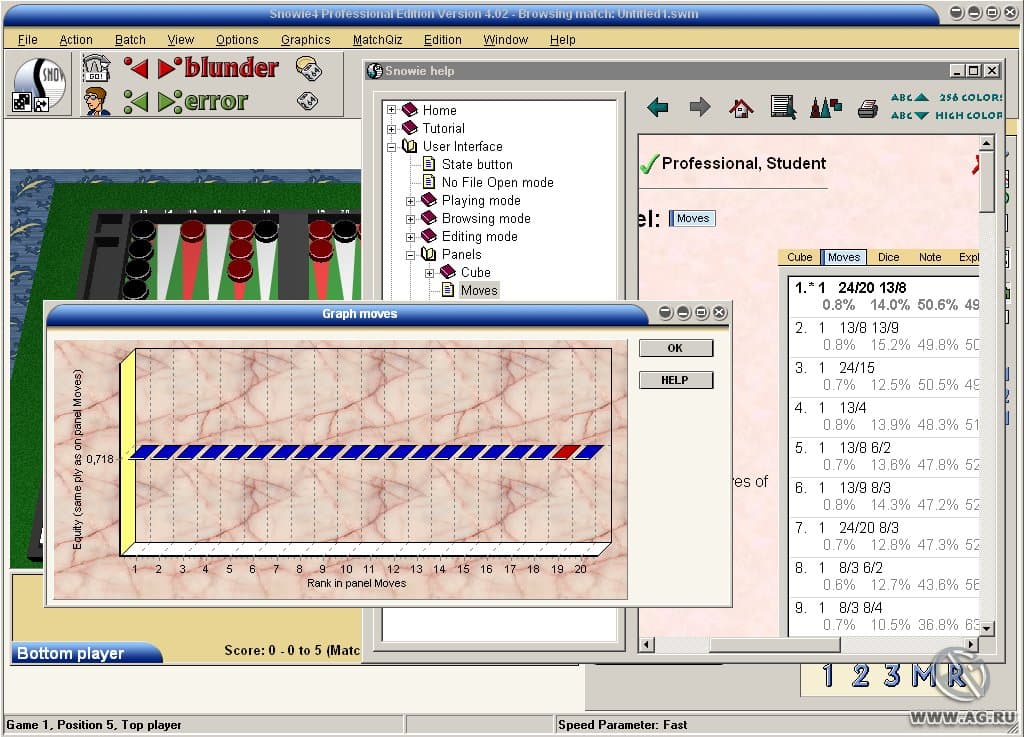1024x737 pixels.
Task: Expand the Playing mode node
Action: click(410, 201)
